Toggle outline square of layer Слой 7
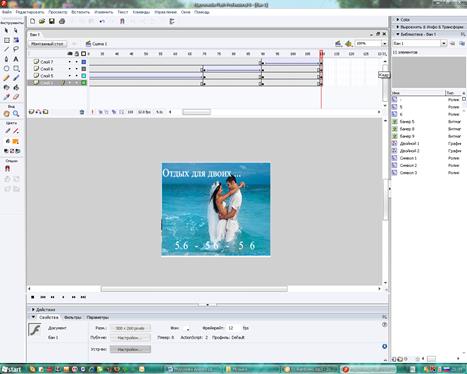 pos(84,62)
